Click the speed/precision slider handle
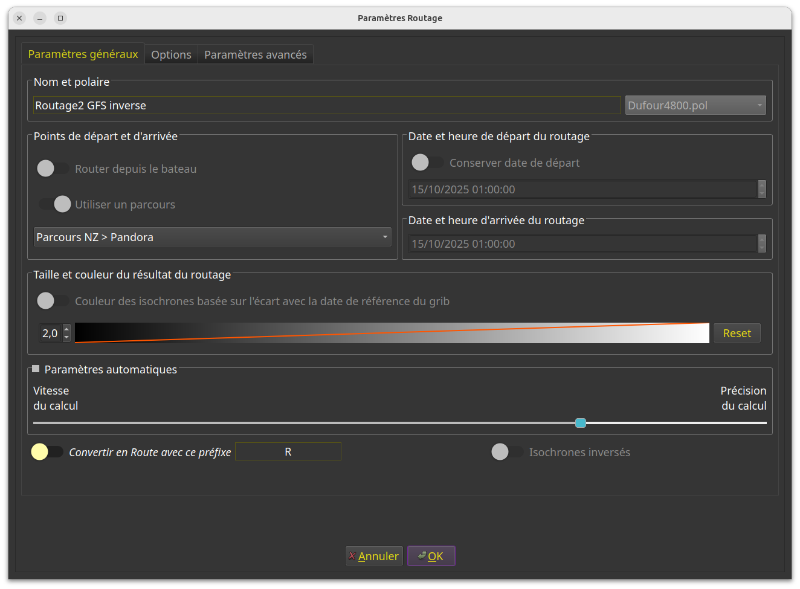This screenshot has width=800, height=589. pos(581,423)
